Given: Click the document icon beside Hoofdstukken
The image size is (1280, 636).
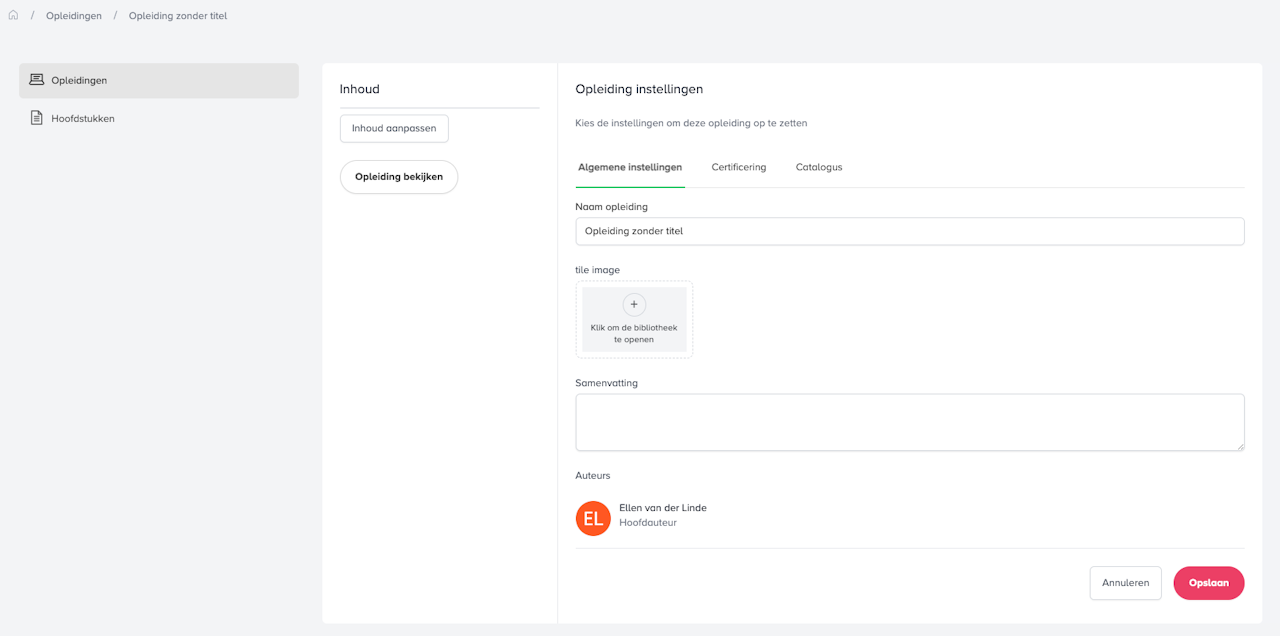Looking at the screenshot, I should click(x=37, y=118).
